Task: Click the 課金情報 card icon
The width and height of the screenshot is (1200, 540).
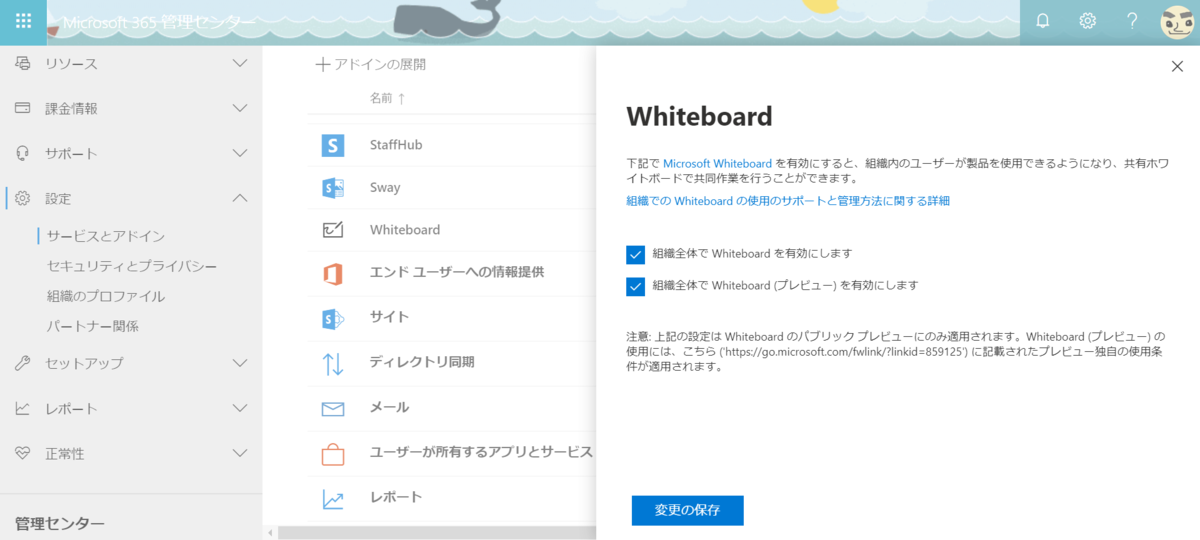Action: (23, 108)
